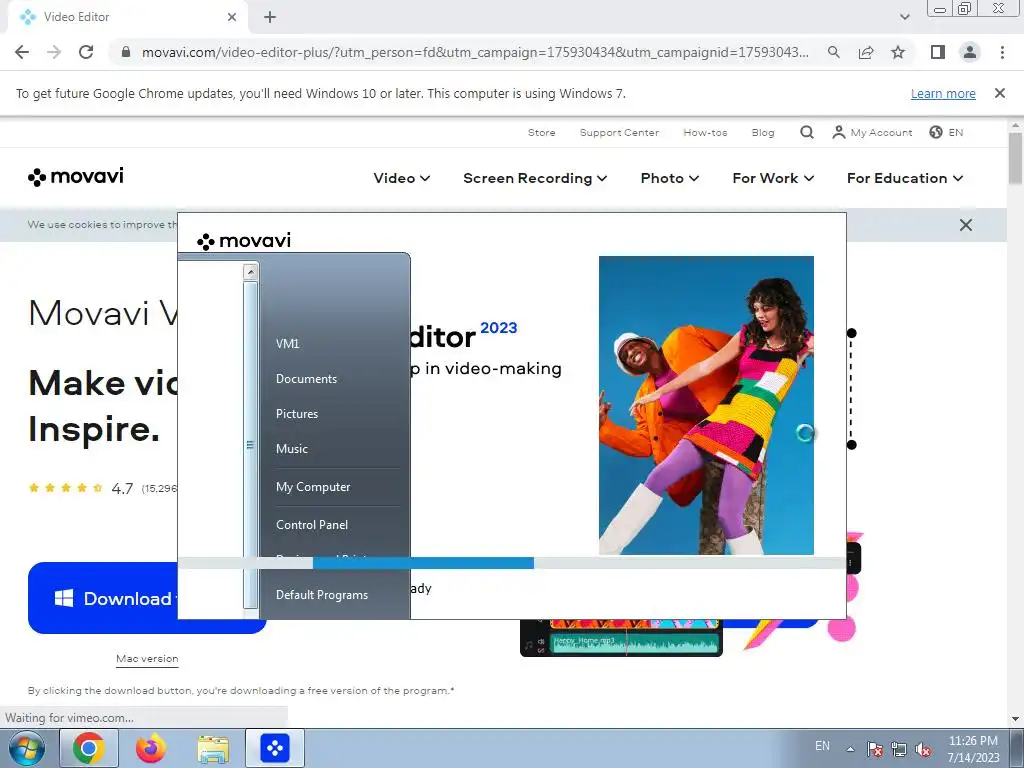Click the Windows Start button

26,748
